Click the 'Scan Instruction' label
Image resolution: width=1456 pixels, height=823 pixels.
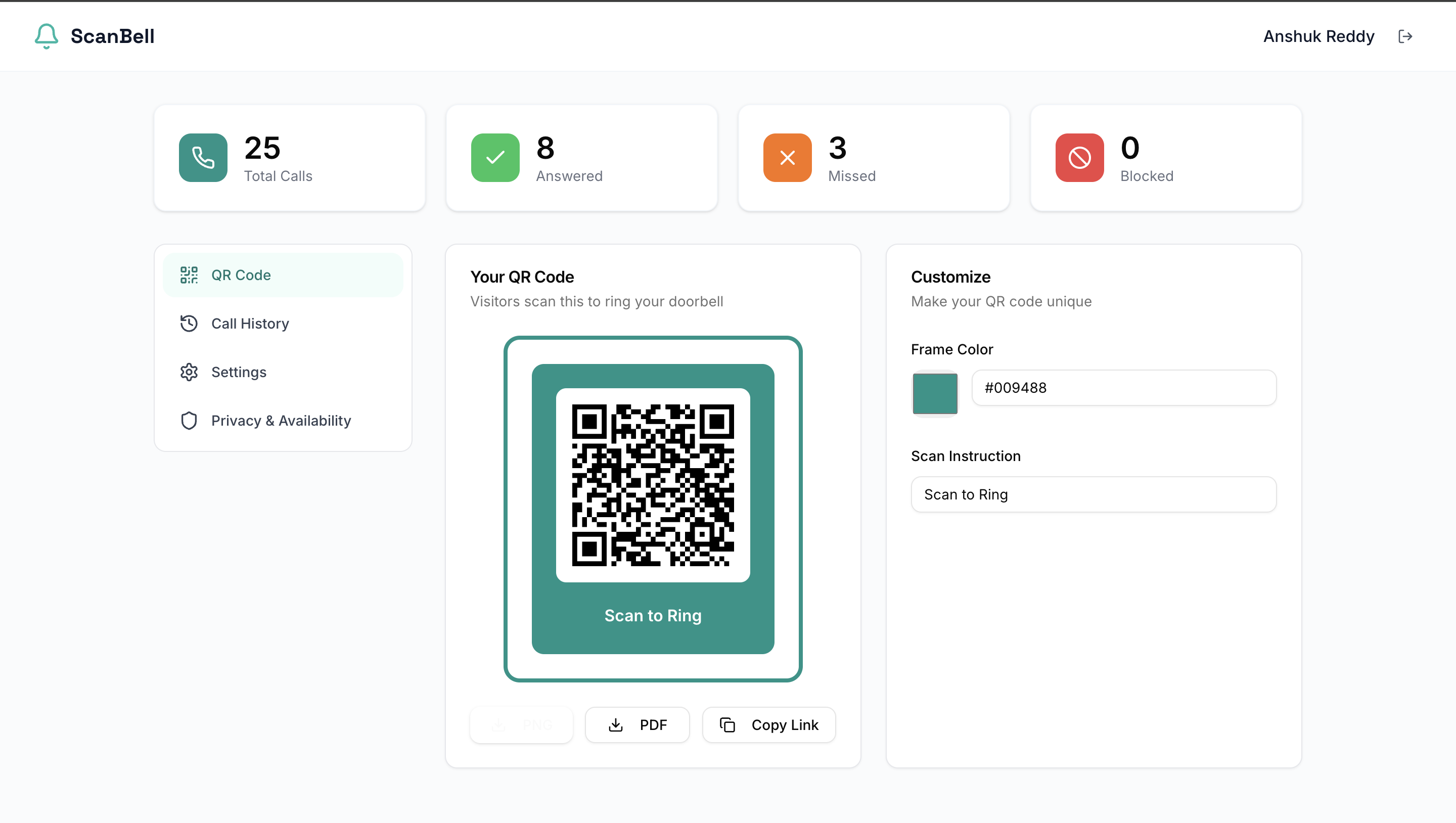tap(966, 456)
